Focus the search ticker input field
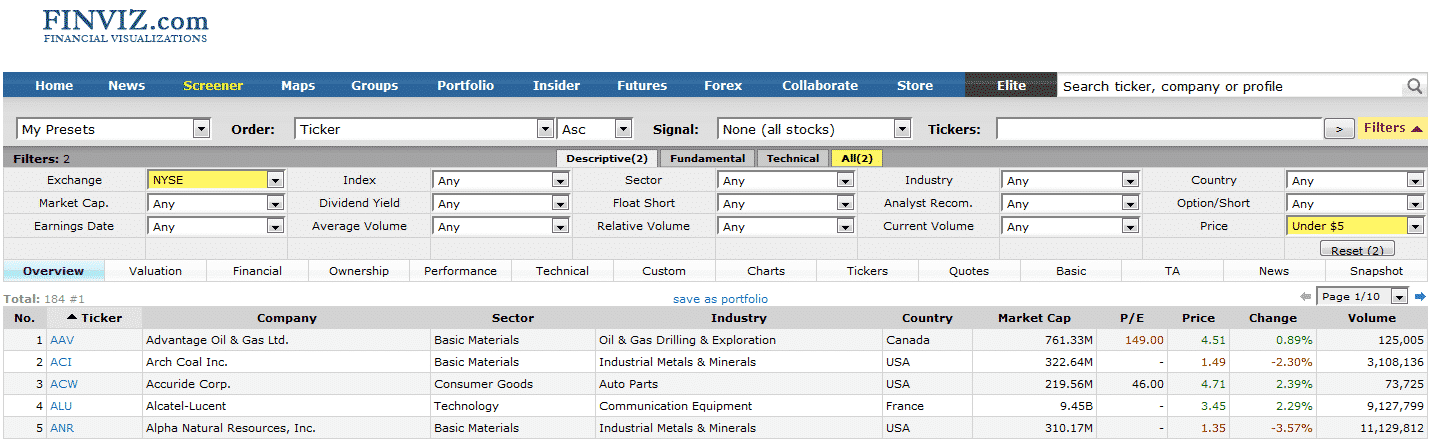The height and width of the screenshot is (439, 1433). [x=1231, y=86]
